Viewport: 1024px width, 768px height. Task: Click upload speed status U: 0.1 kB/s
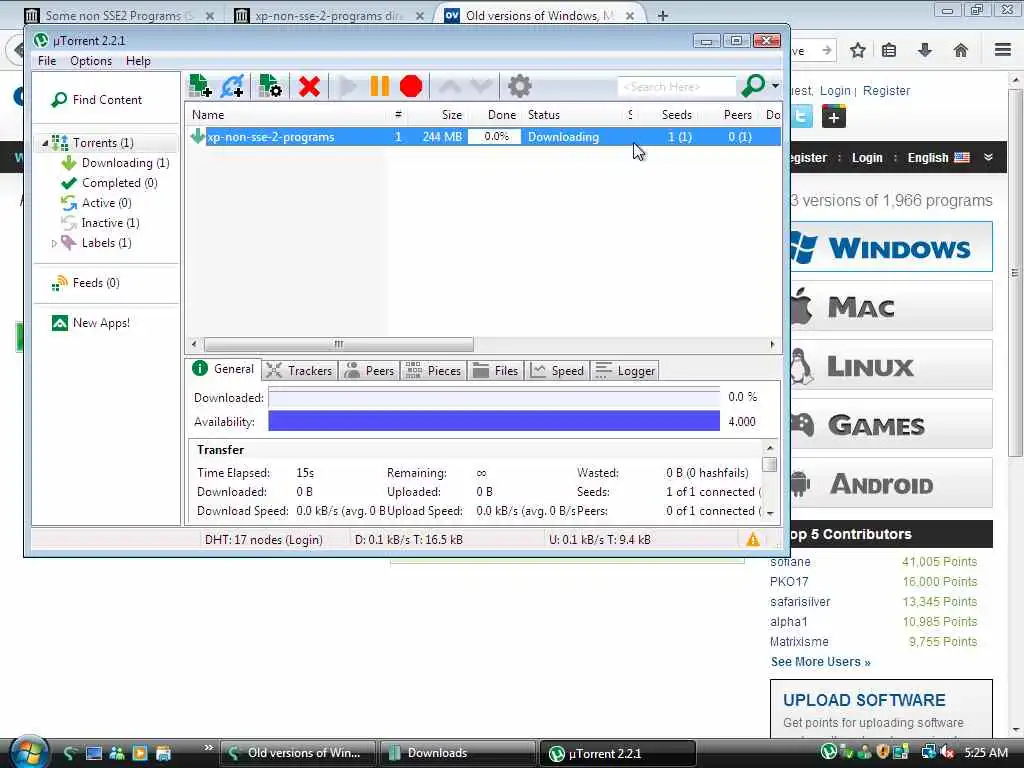[600, 540]
